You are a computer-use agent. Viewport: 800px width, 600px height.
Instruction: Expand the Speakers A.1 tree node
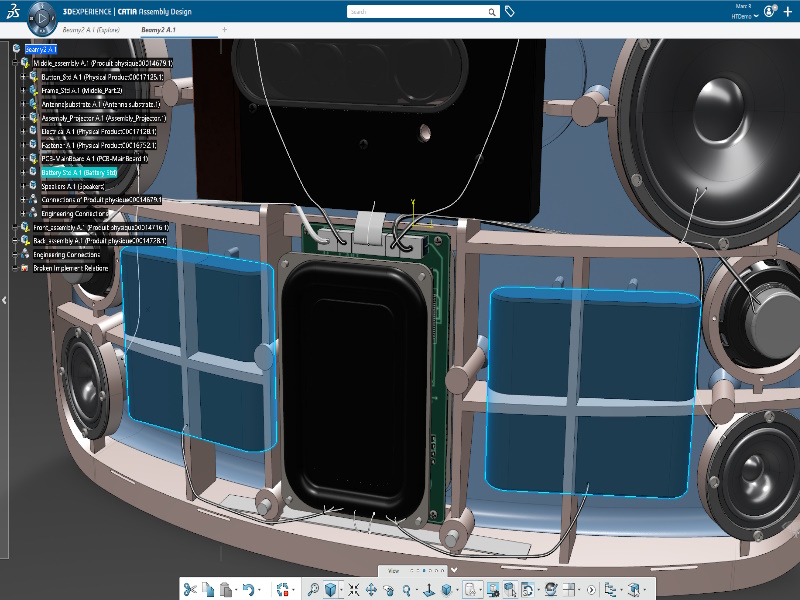22,186
